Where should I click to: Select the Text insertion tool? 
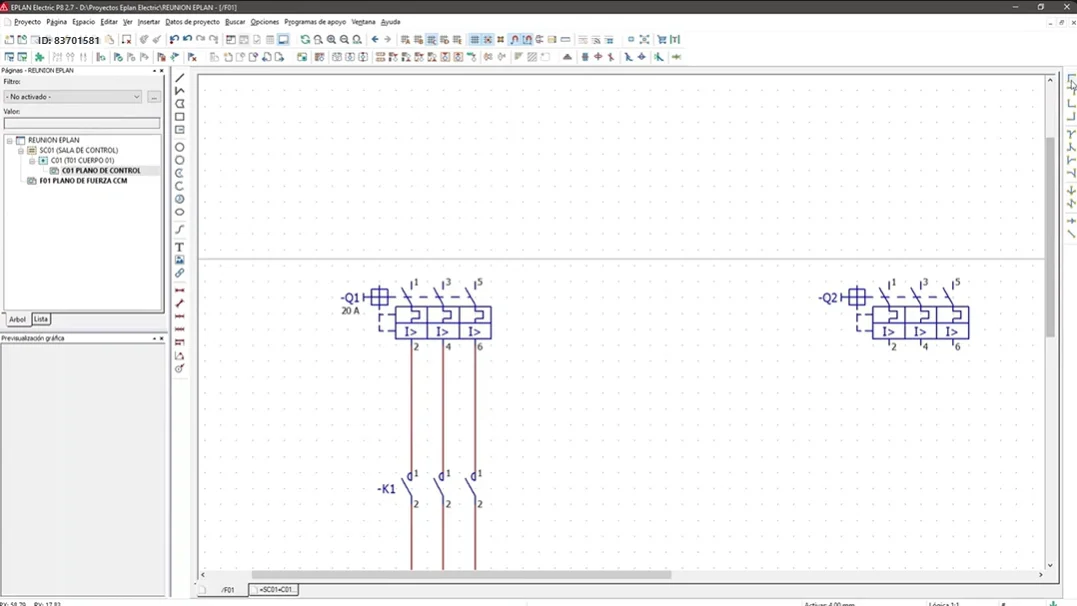click(180, 247)
